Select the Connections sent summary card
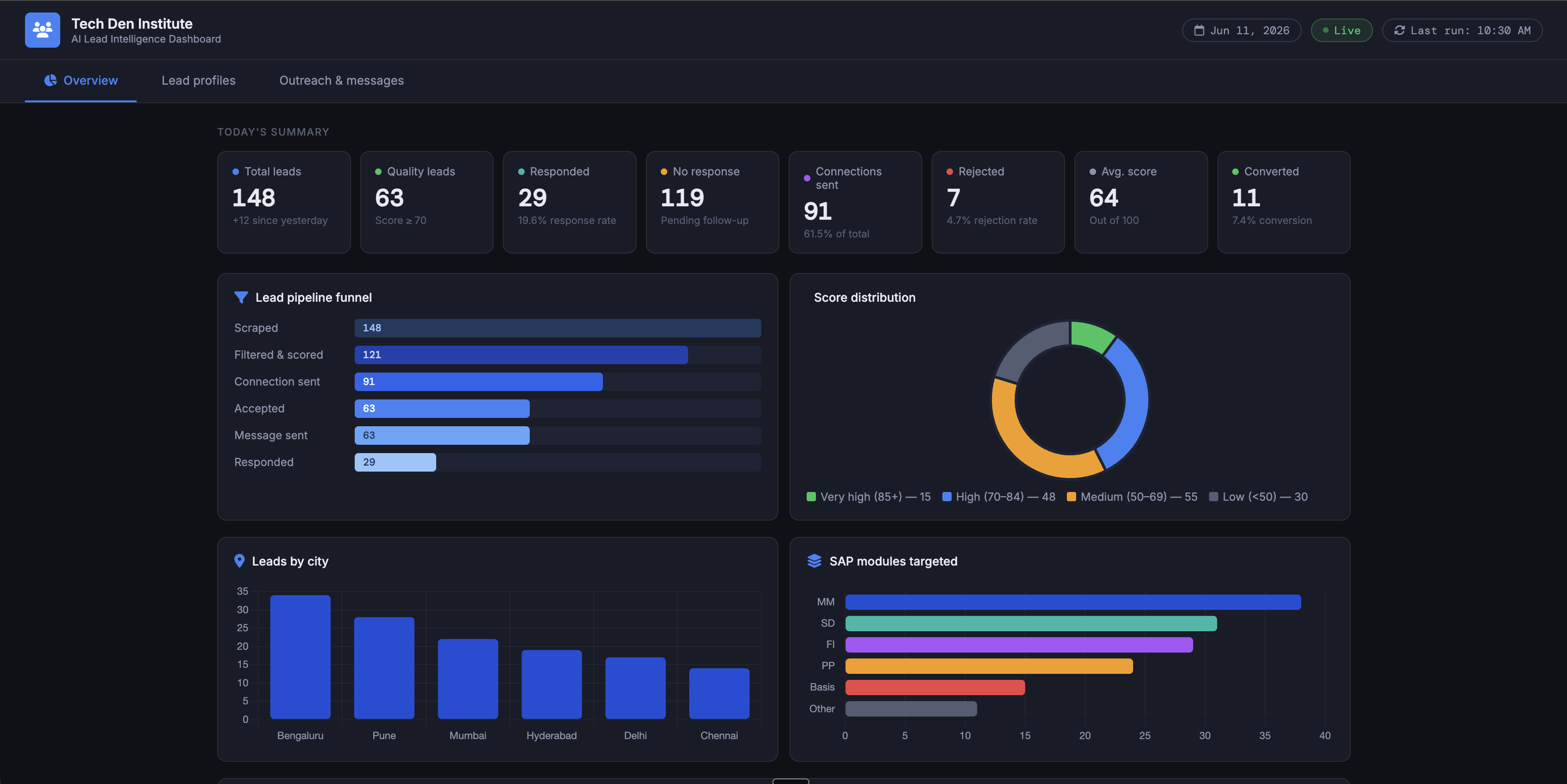The height and width of the screenshot is (784, 1567). coord(855,202)
